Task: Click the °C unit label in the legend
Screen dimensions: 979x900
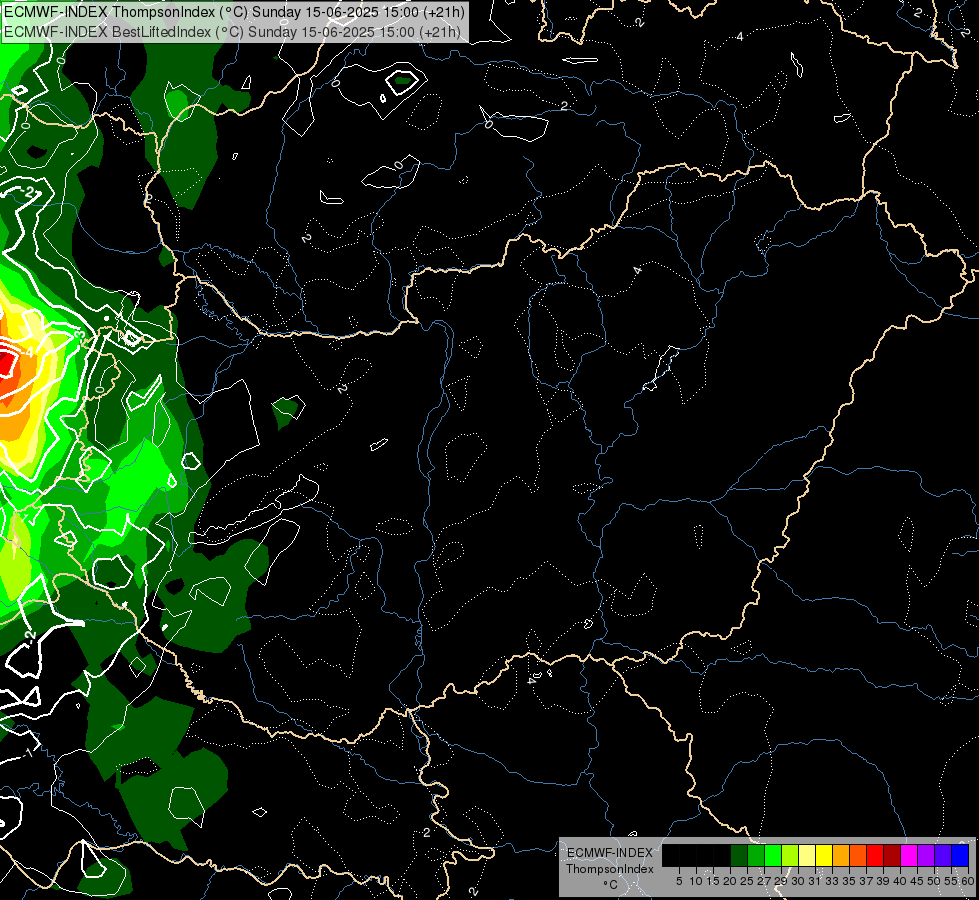Action: click(x=611, y=885)
